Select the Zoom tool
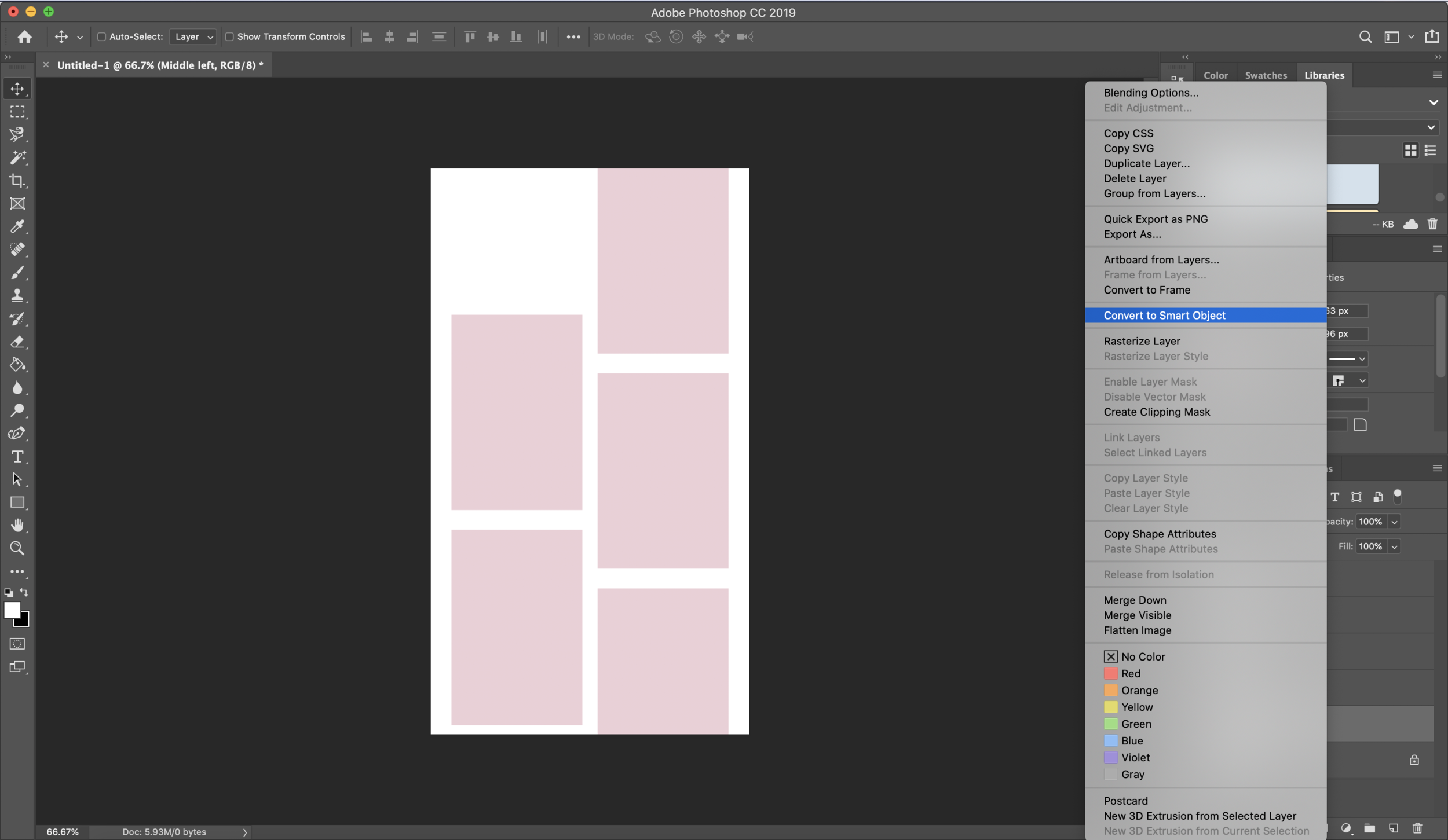This screenshot has width=1448, height=840. (17, 548)
